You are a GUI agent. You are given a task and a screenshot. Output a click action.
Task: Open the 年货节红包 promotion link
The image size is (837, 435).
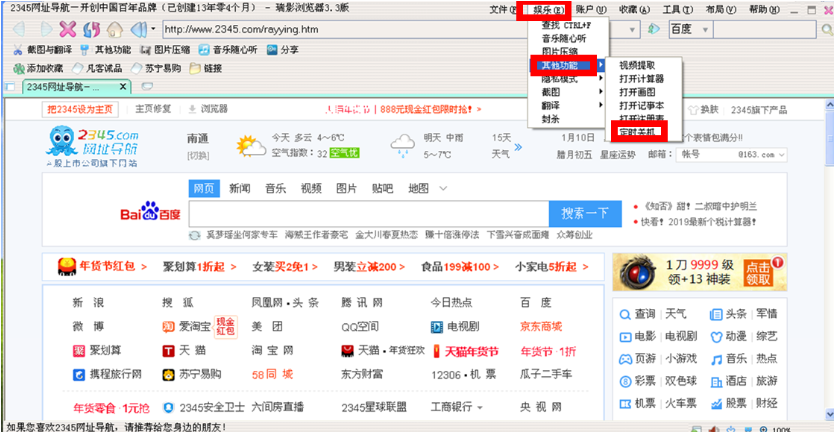pos(102,266)
